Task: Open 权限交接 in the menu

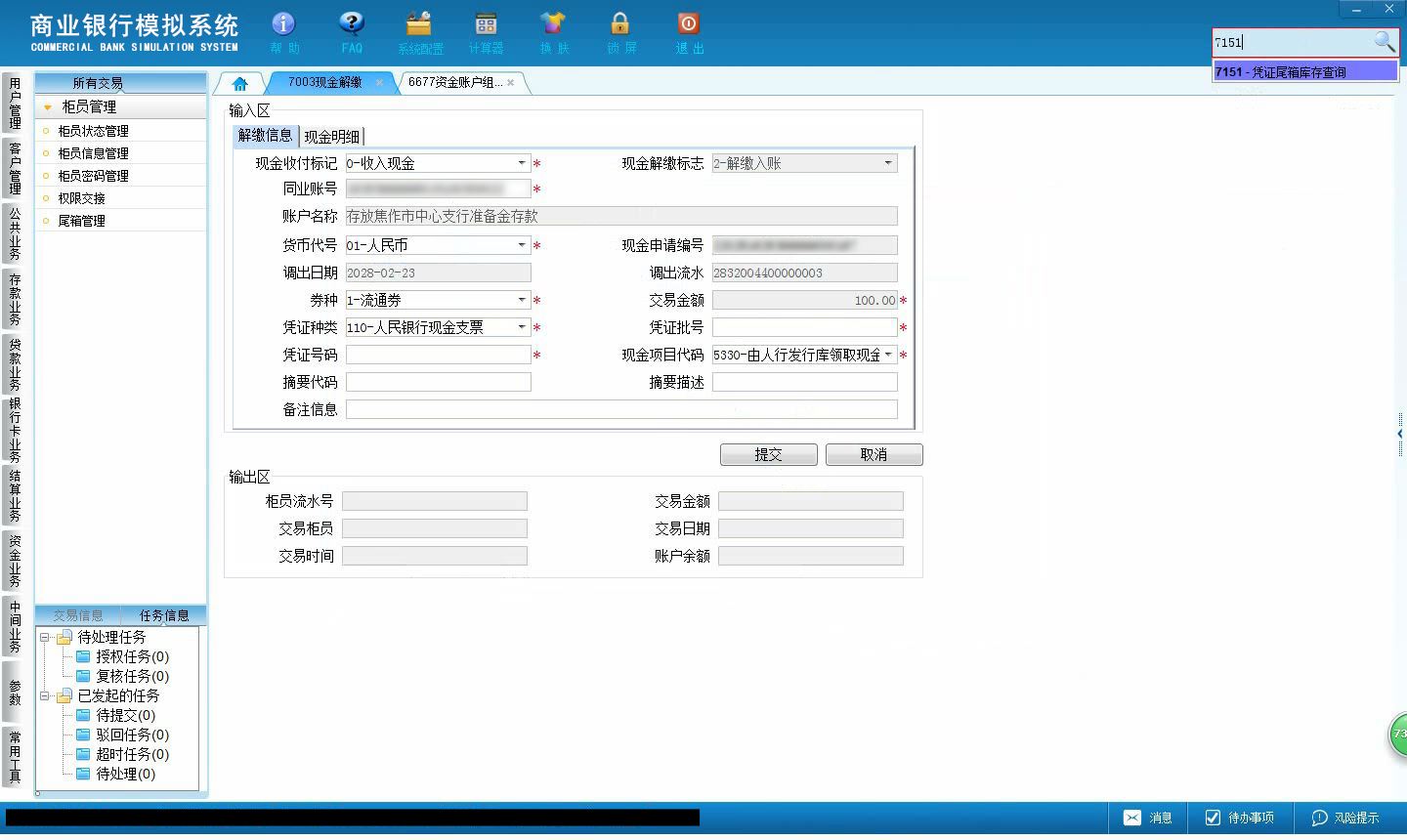Action: 81,198
